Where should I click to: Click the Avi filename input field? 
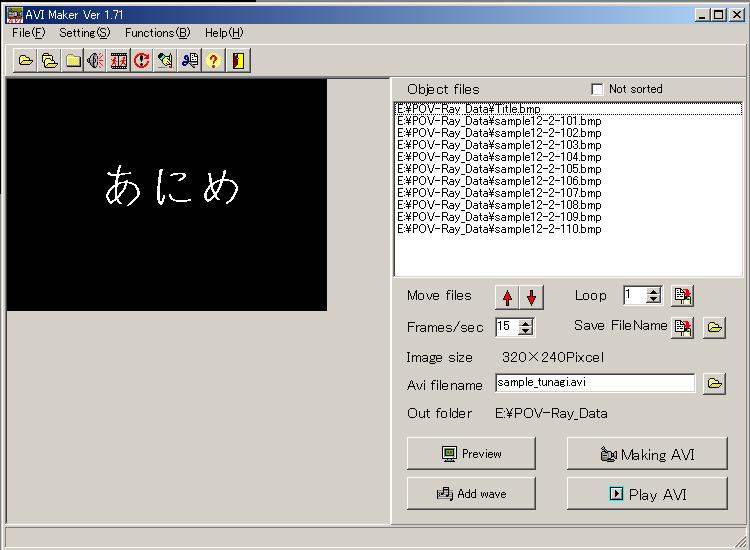pos(595,383)
